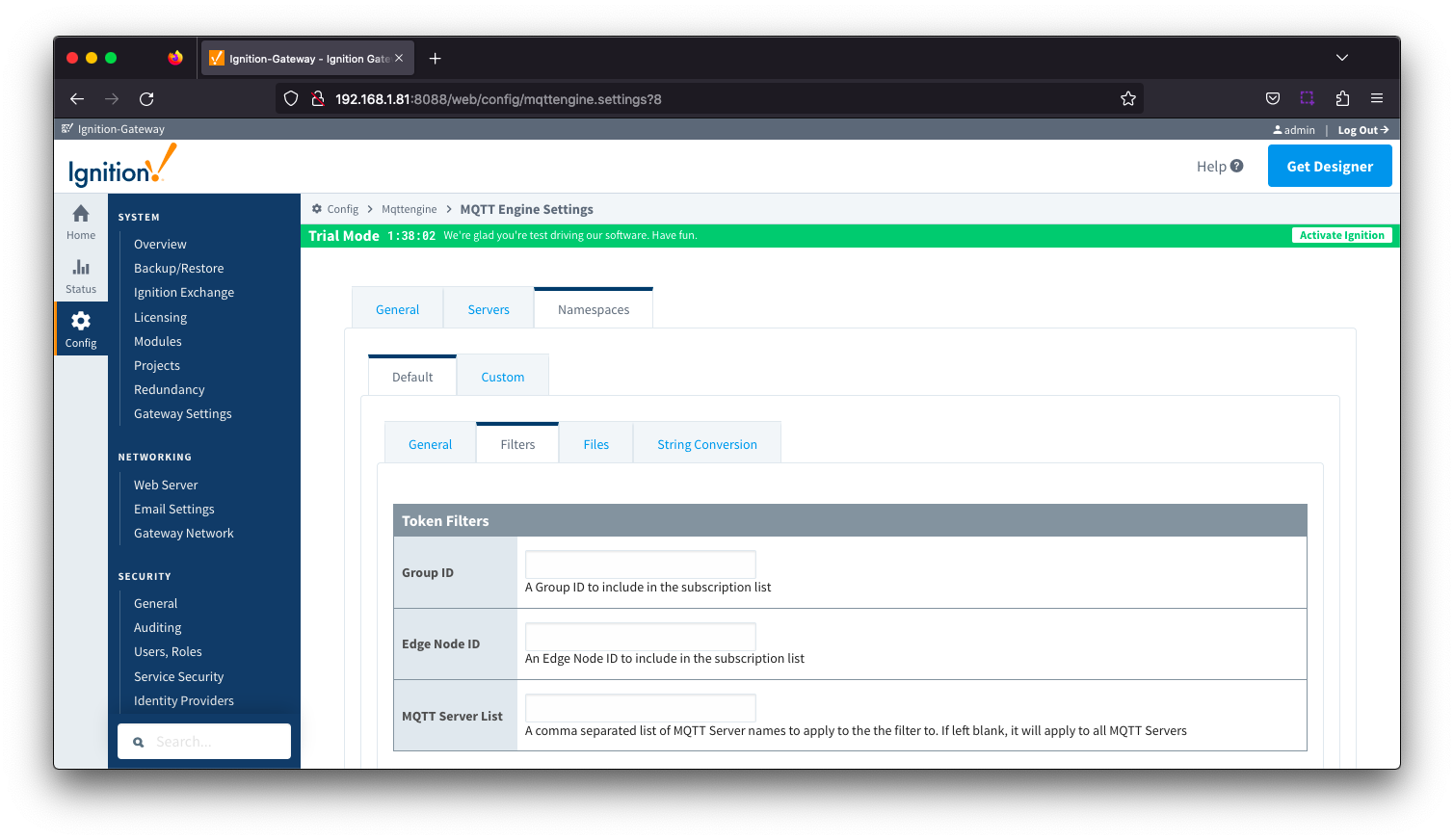Close the Ignition-Gateway browser tab
Viewport: 1454px width, 840px height.
tap(399, 59)
